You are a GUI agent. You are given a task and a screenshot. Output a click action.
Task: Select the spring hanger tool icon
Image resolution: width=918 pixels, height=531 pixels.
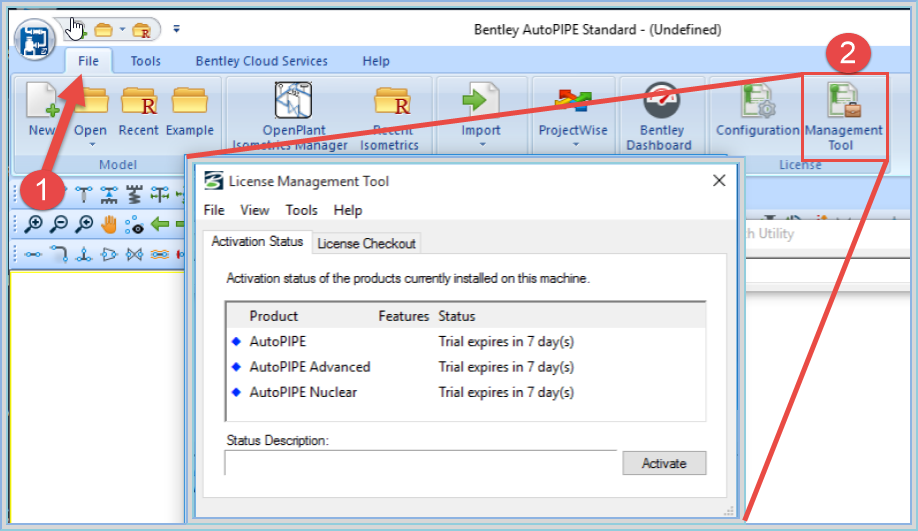pyautogui.click(x=135, y=194)
